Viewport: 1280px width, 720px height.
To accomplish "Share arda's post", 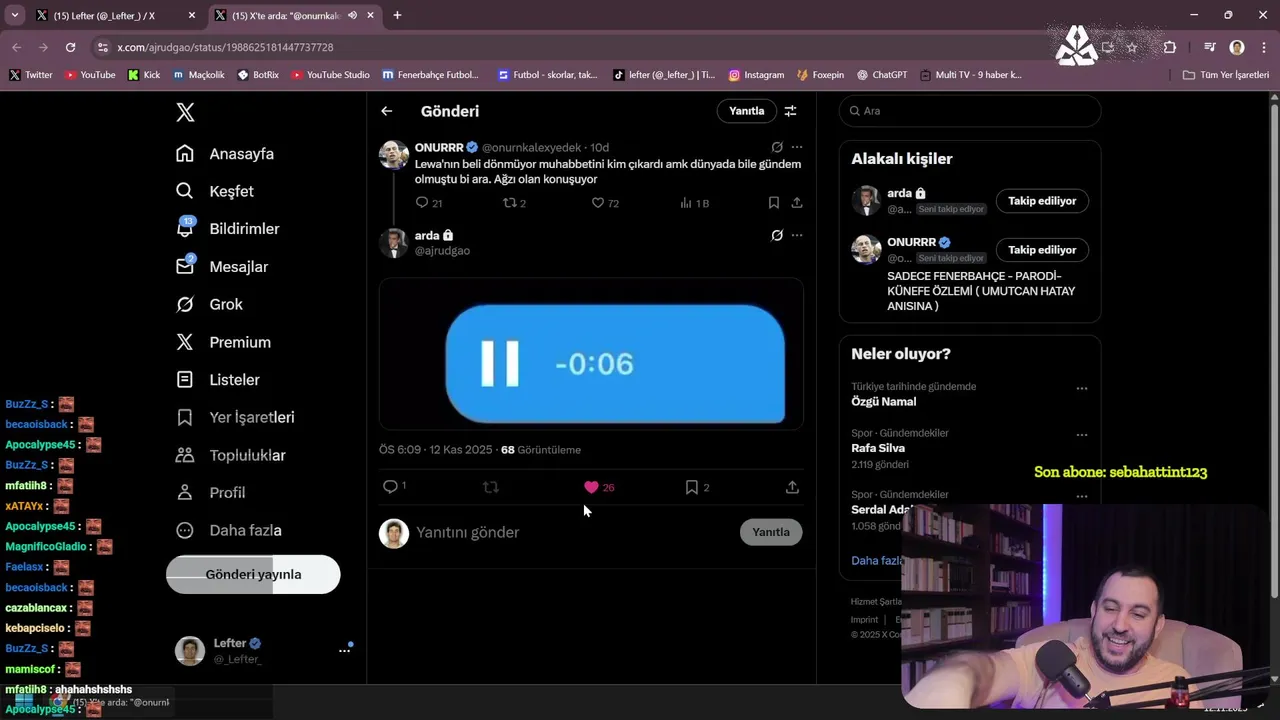I will tap(792, 487).
